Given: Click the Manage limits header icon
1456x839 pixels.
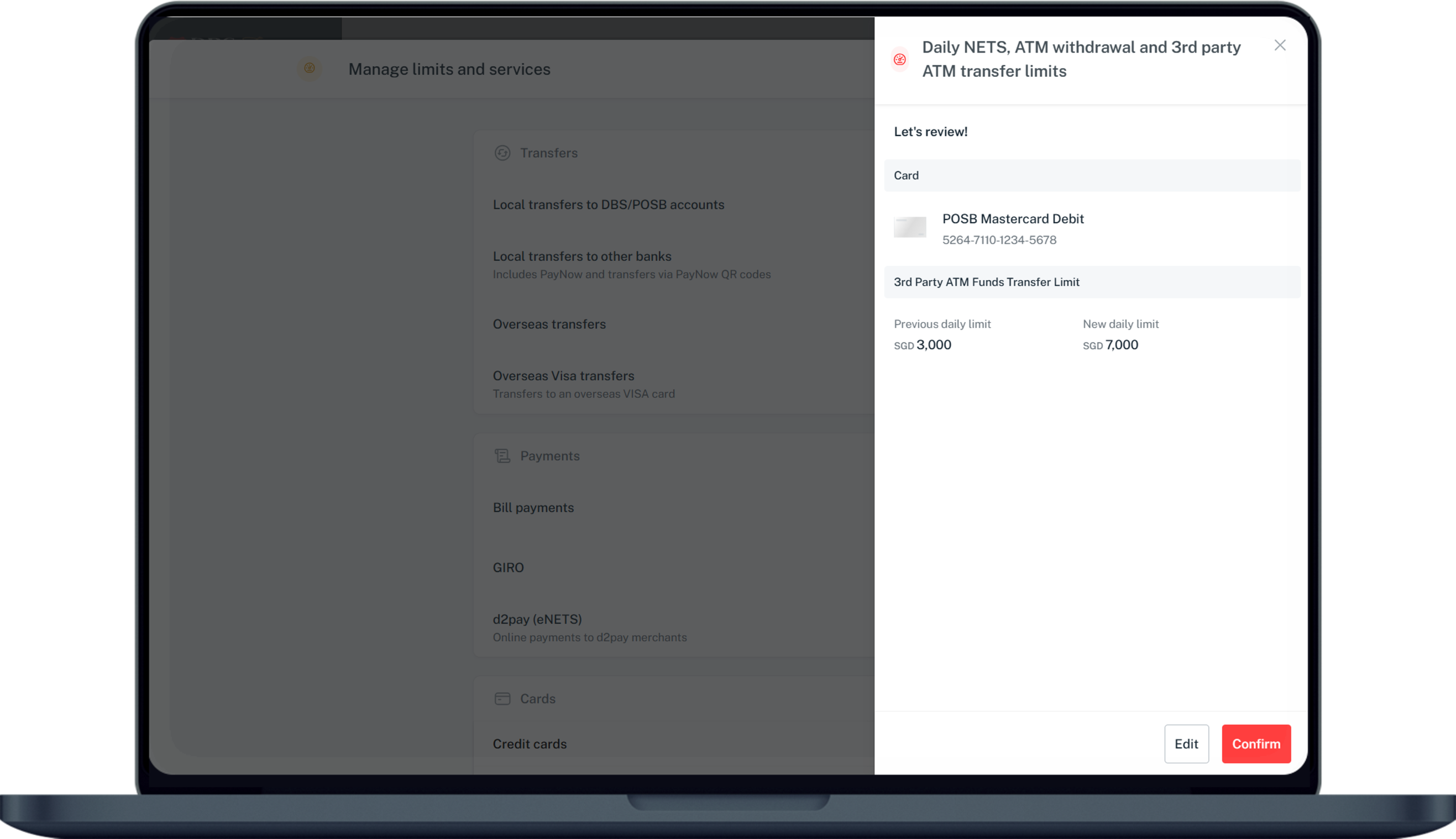Looking at the screenshot, I should pyautogui.click(x=310, y=68).
